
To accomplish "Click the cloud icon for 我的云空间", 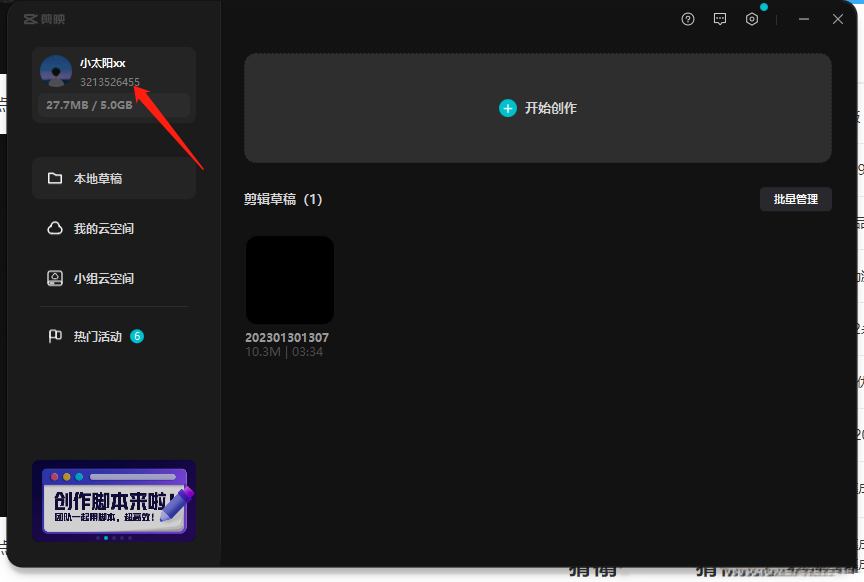I will coord(55,228).
